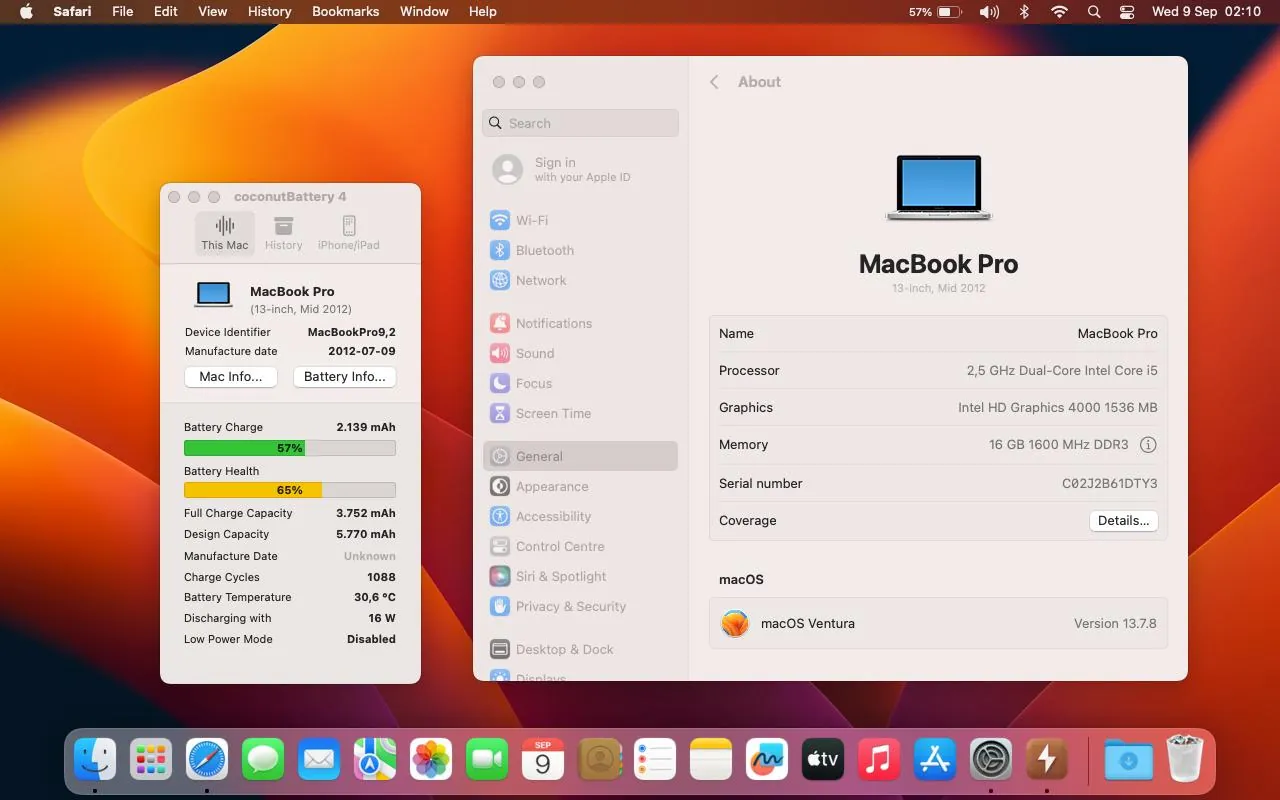Click the Processor value 2,5 GHz Dual-Core Intel Core i5
The width and height of the screenshot is (1280, 800).
click(x=1062, y=370)
